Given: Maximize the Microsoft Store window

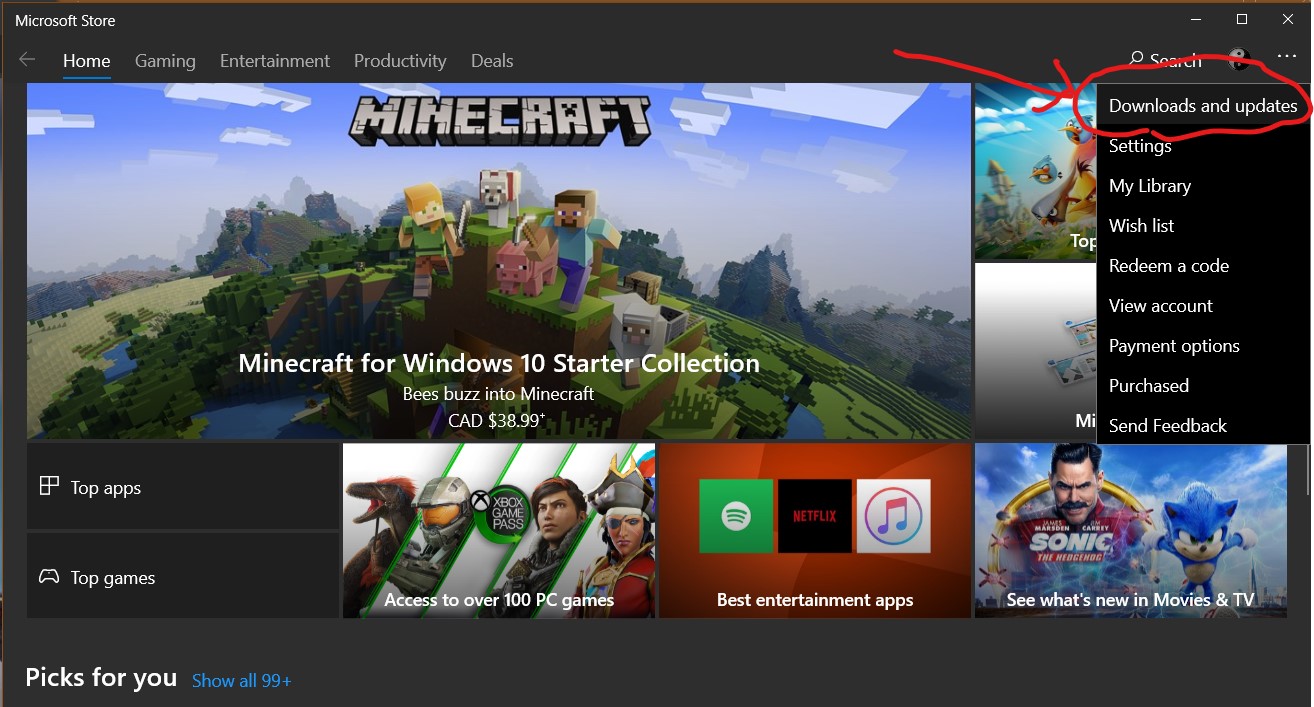Looking at the screenshot, I should 1242,19.
